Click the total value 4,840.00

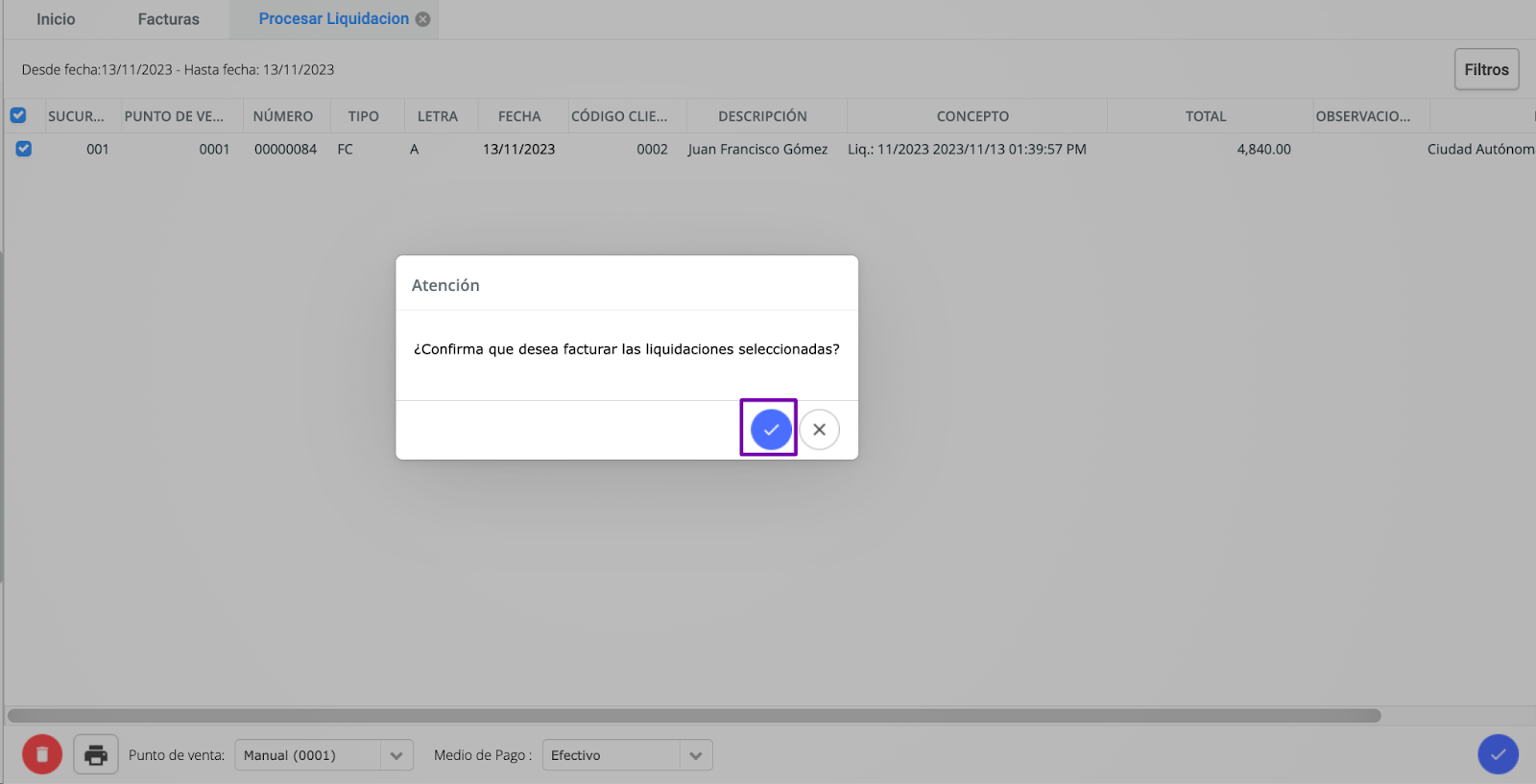click(x=1263, y=150)
